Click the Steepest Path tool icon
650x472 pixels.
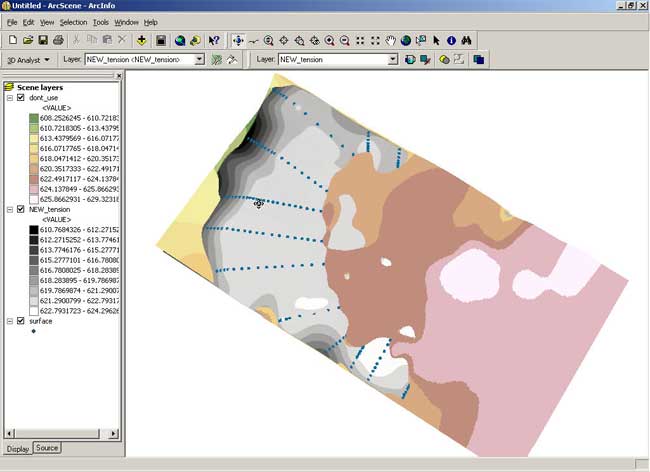pyautogui.click(x=232, y=60)
